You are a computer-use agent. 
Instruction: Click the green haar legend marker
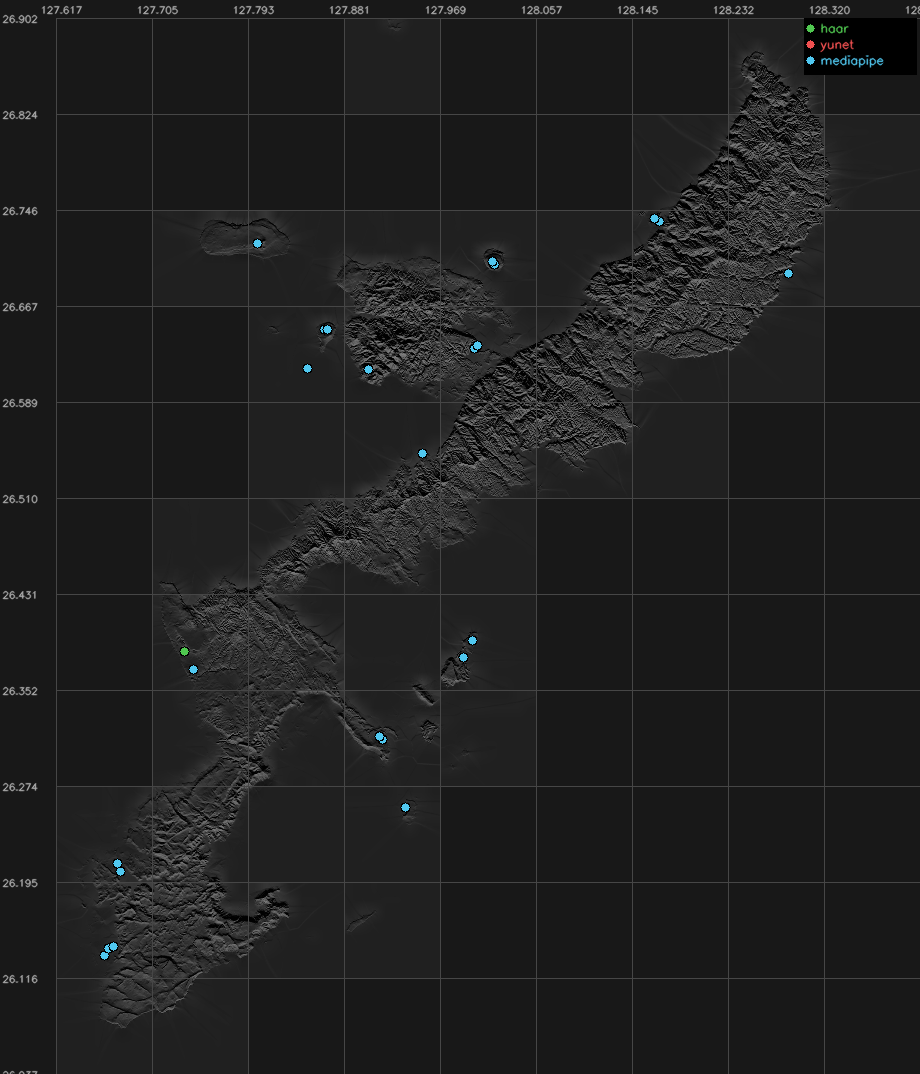[x=810, y=29]
